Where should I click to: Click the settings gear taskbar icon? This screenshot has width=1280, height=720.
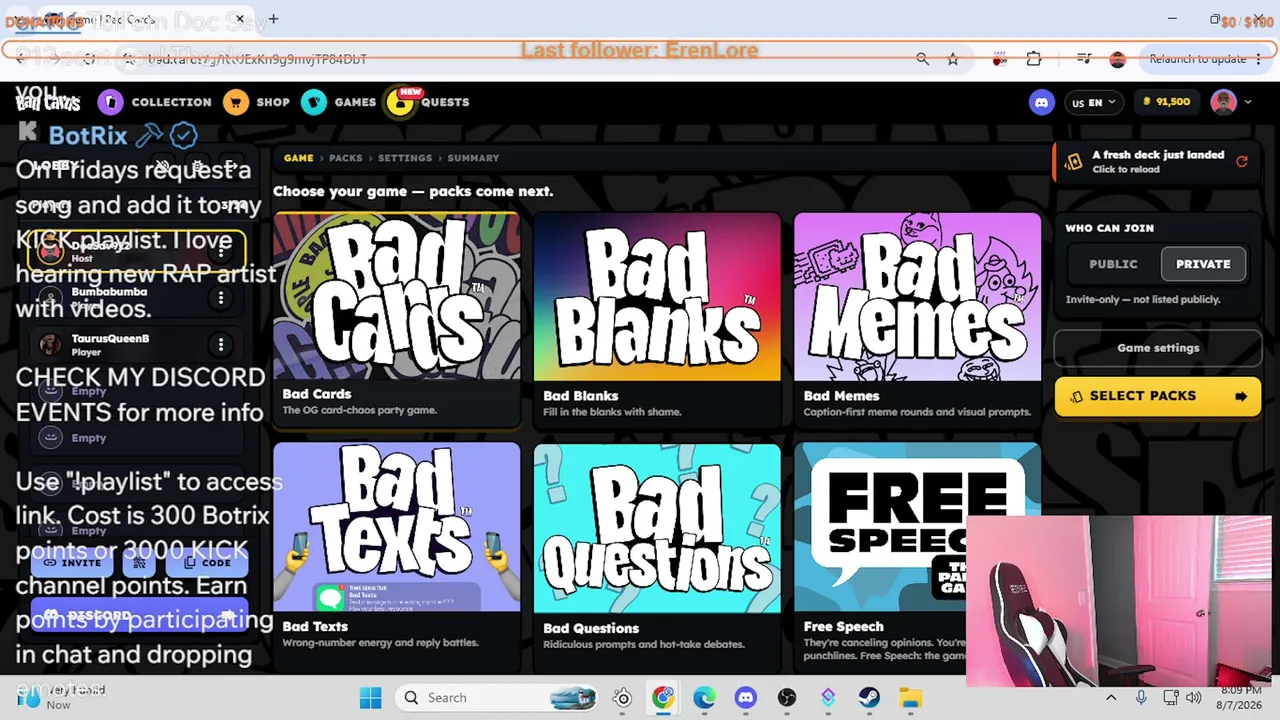622,697
